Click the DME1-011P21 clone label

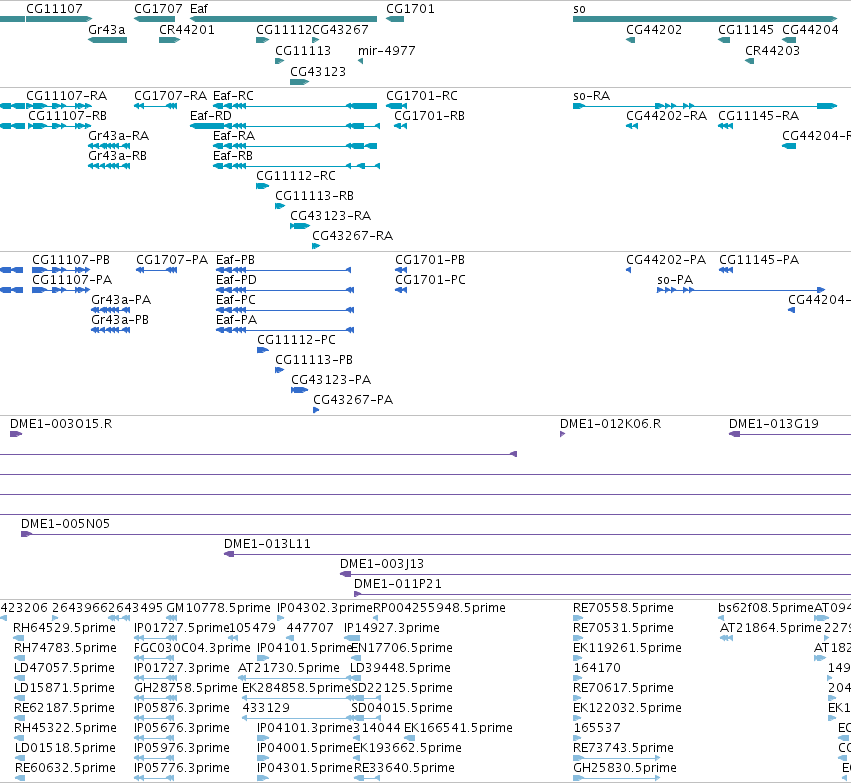[x=398, y=584]
